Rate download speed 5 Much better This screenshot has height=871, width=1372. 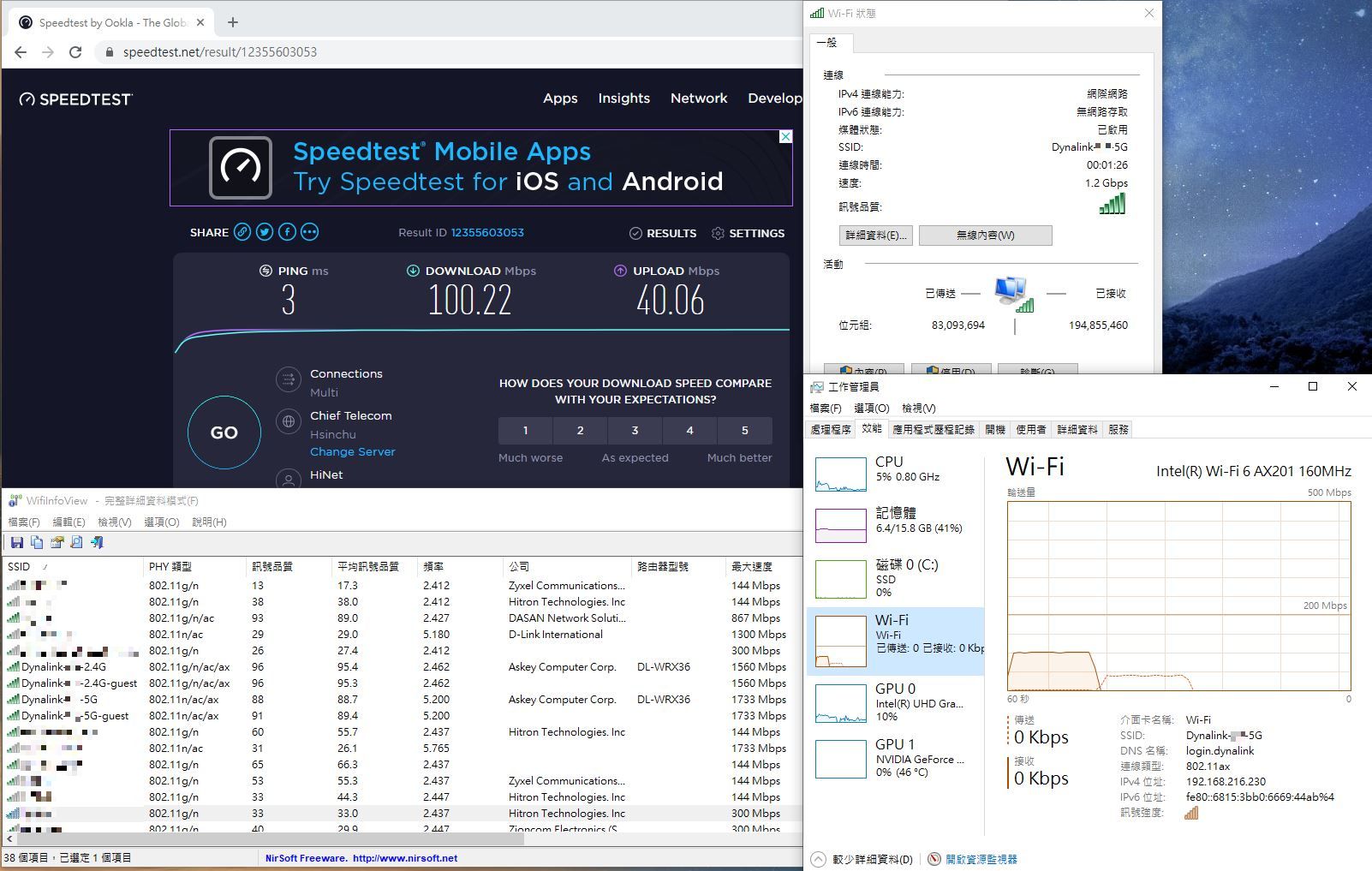click(x=745, y=430)
